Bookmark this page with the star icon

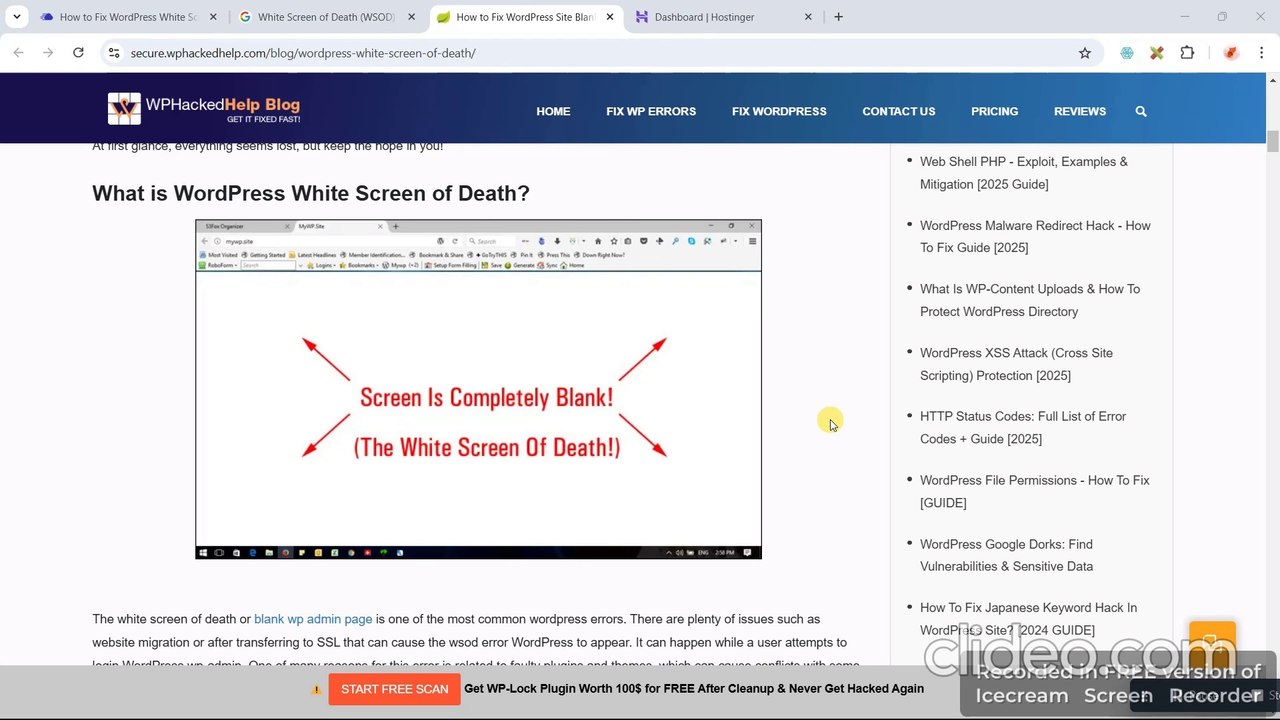click(x=1085, y=53)
